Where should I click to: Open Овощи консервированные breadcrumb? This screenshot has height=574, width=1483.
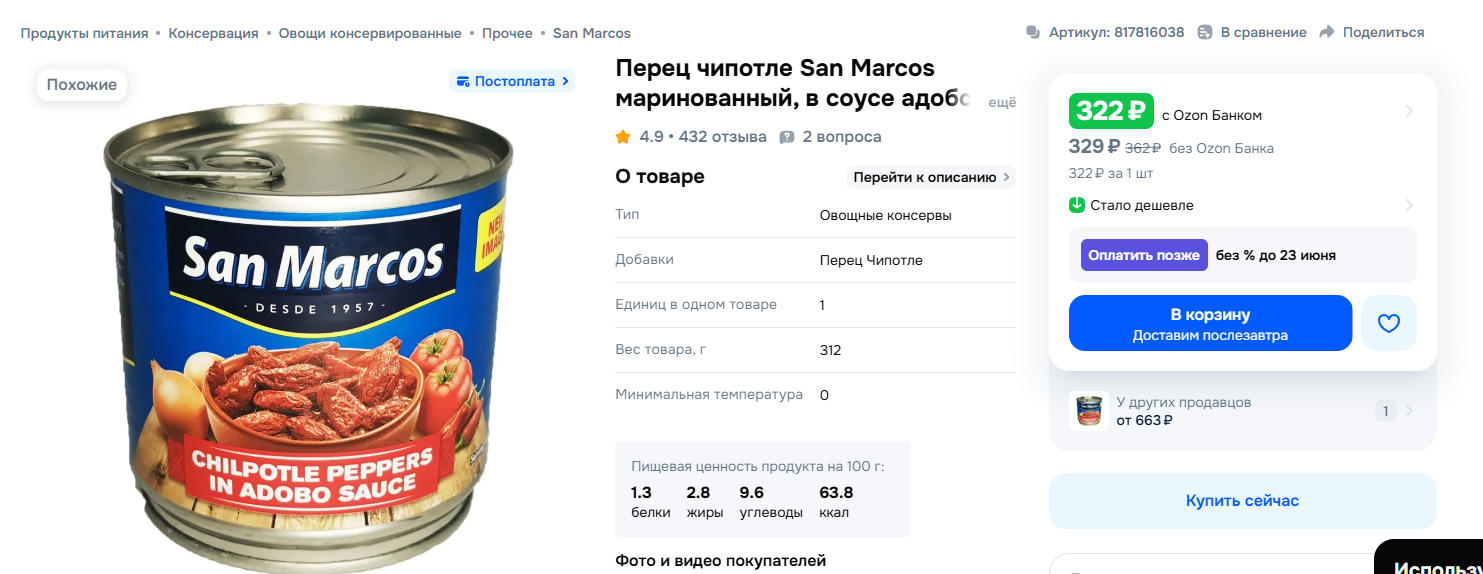(370, 33)
